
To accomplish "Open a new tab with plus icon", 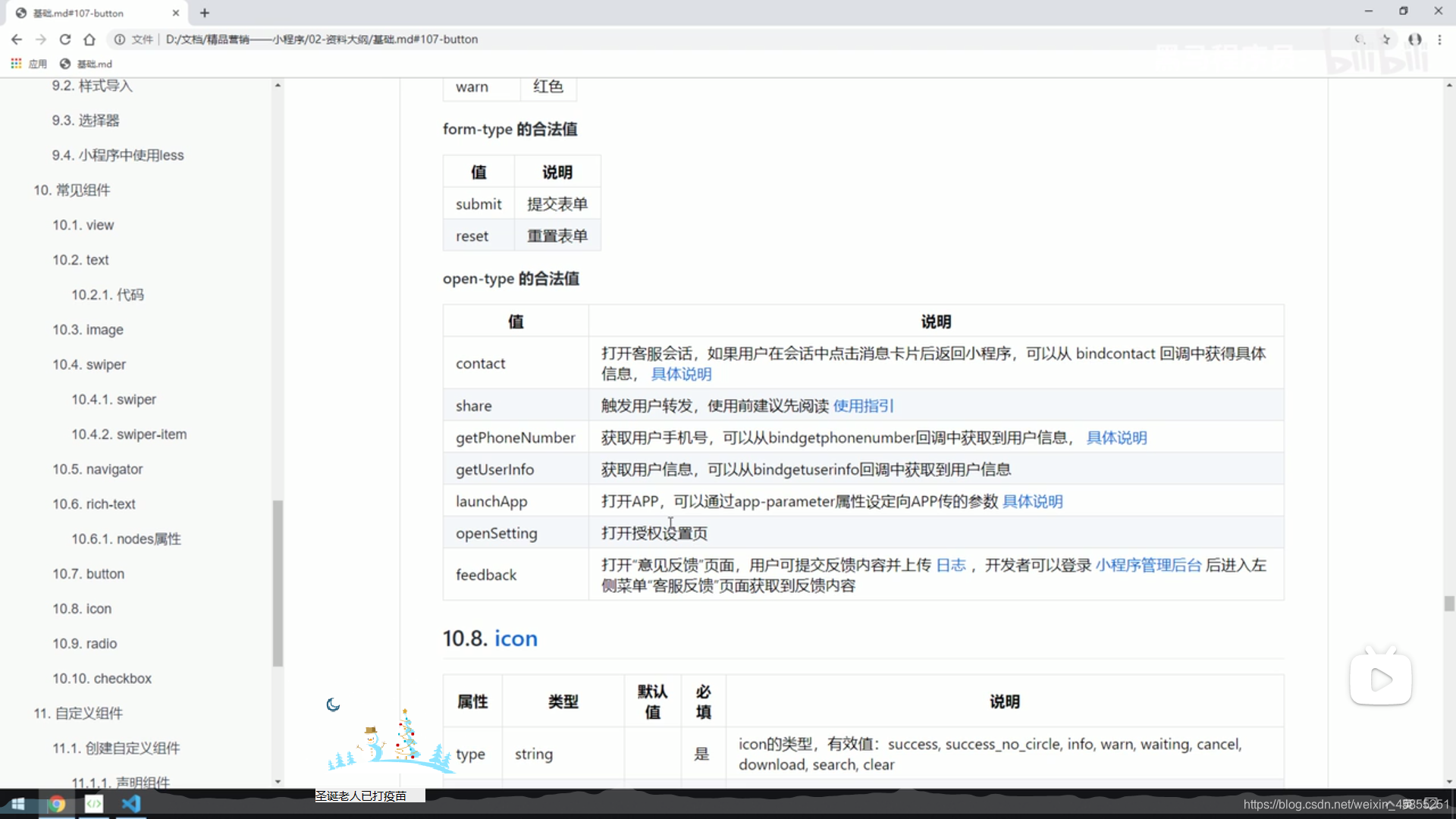I will (205, 13).
